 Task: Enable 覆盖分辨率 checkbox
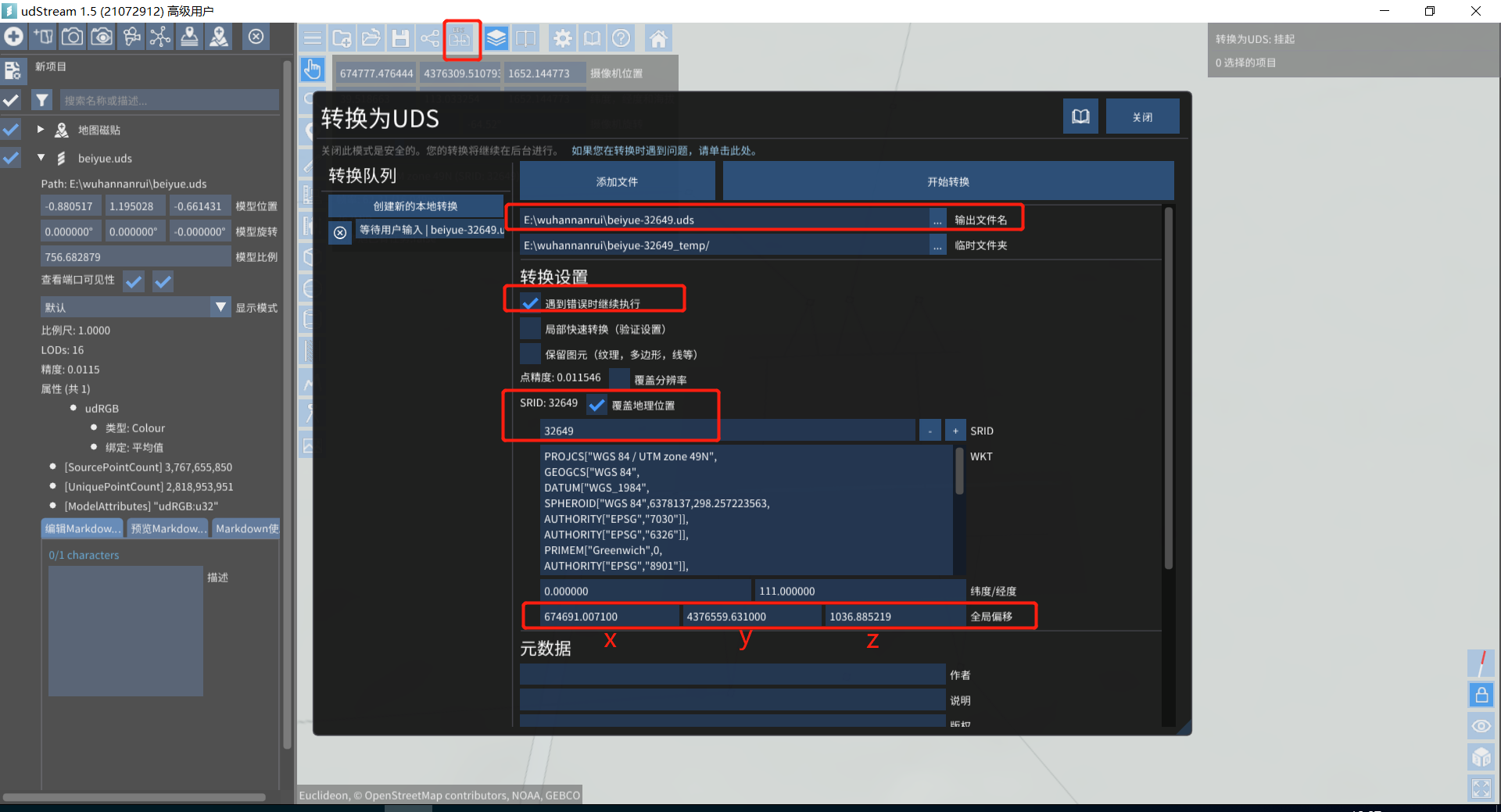click(x=619, y=379)
